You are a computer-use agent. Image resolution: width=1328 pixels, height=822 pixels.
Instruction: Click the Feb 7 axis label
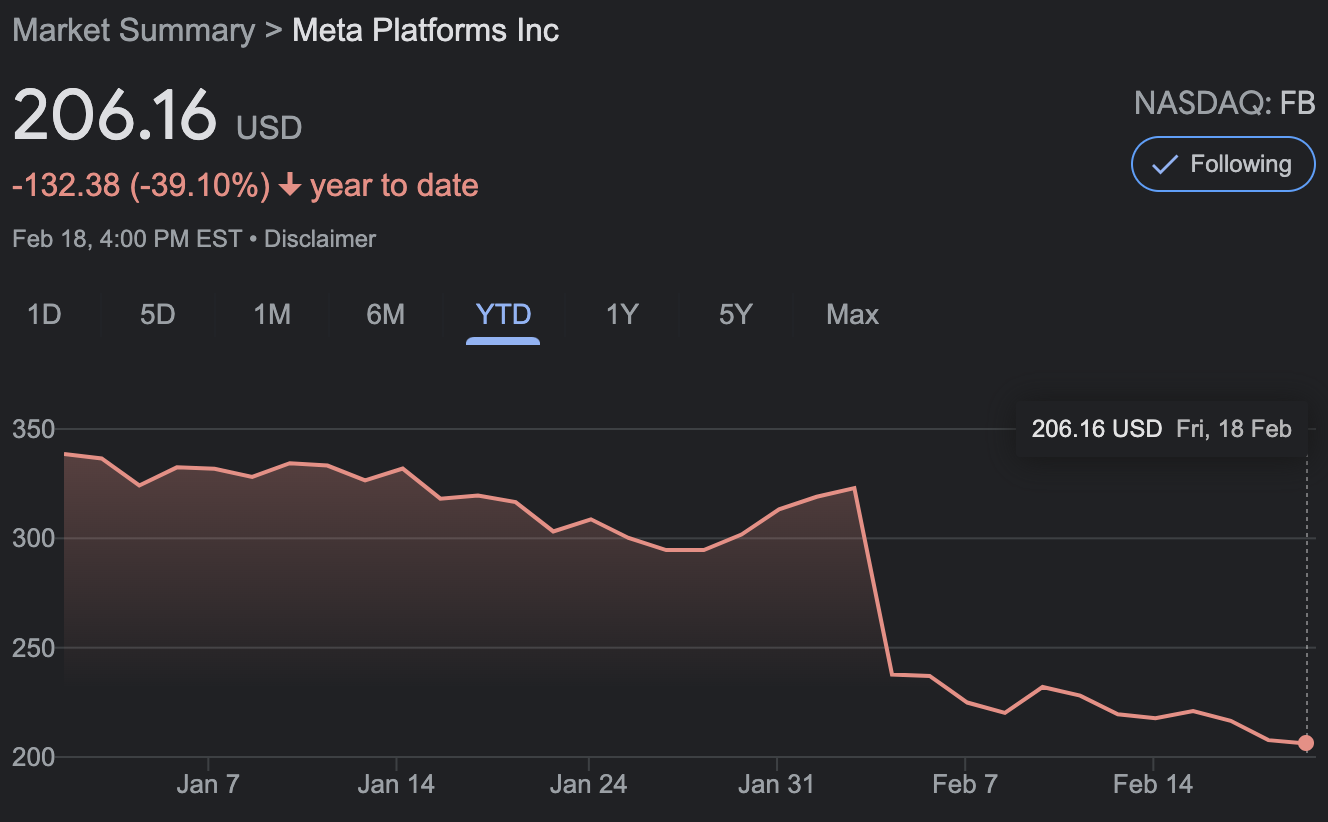click(965, 784)
